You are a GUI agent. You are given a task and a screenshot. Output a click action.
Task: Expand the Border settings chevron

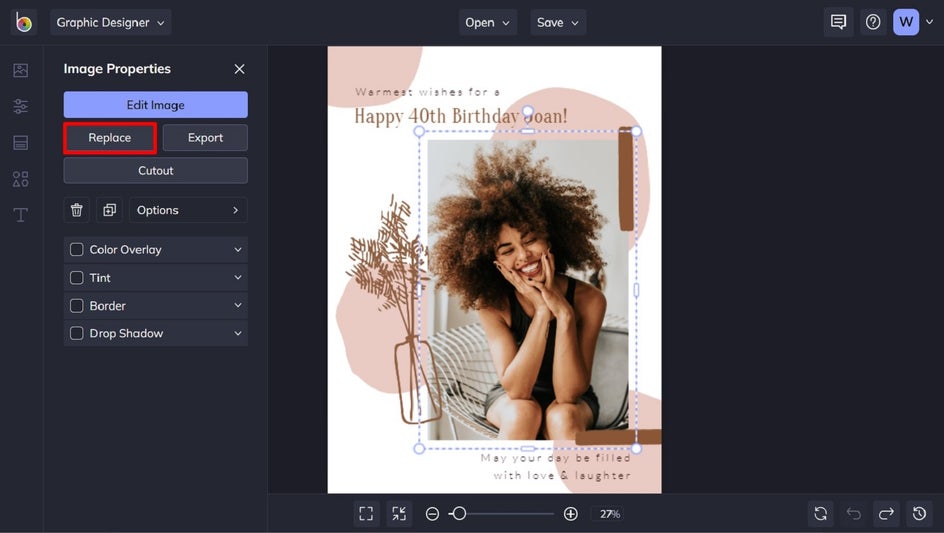coord(238,306)
